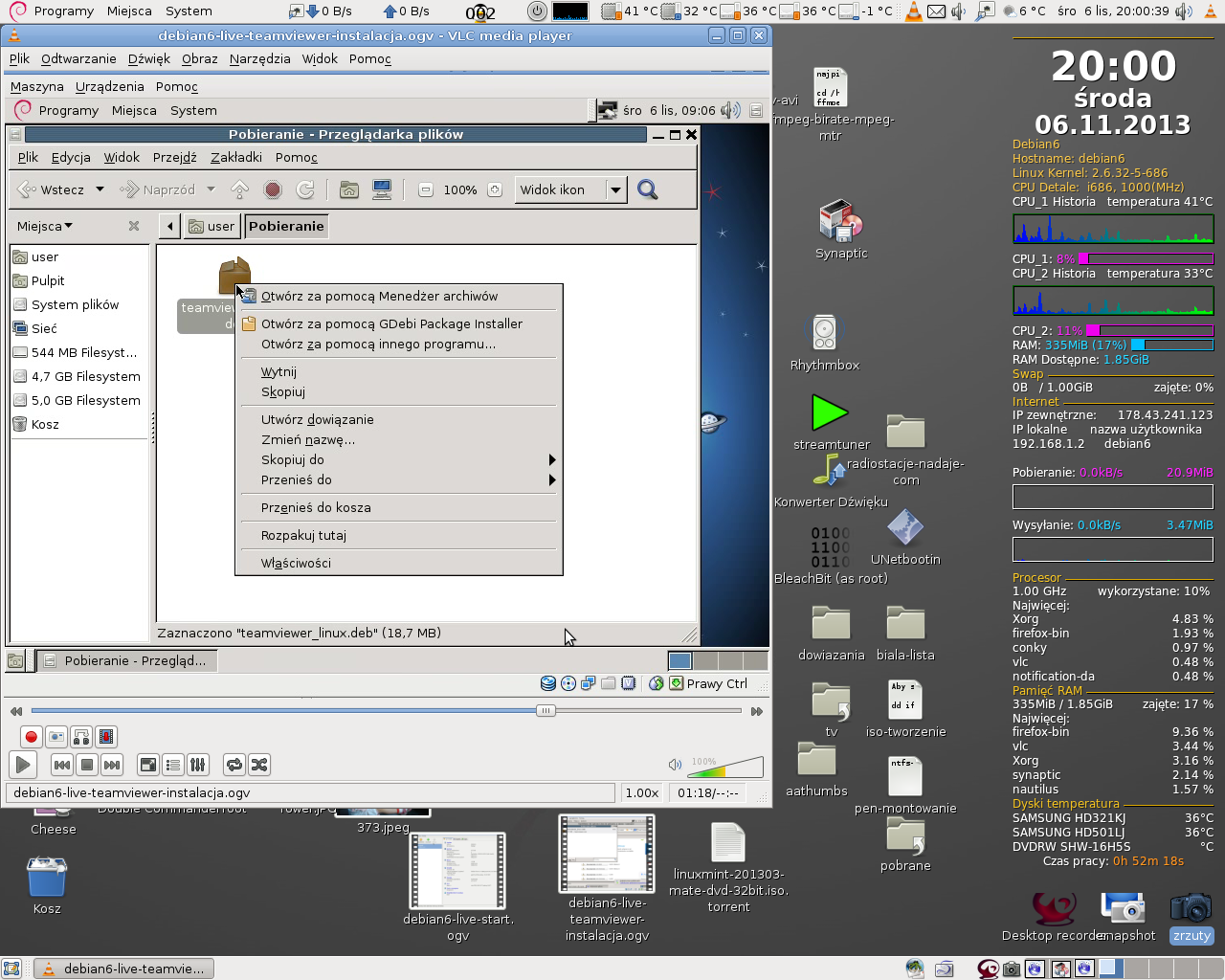Click the Wstecz back button
Image resolution: width=1225 pixels, height=980 pixels.
(52, 189)
